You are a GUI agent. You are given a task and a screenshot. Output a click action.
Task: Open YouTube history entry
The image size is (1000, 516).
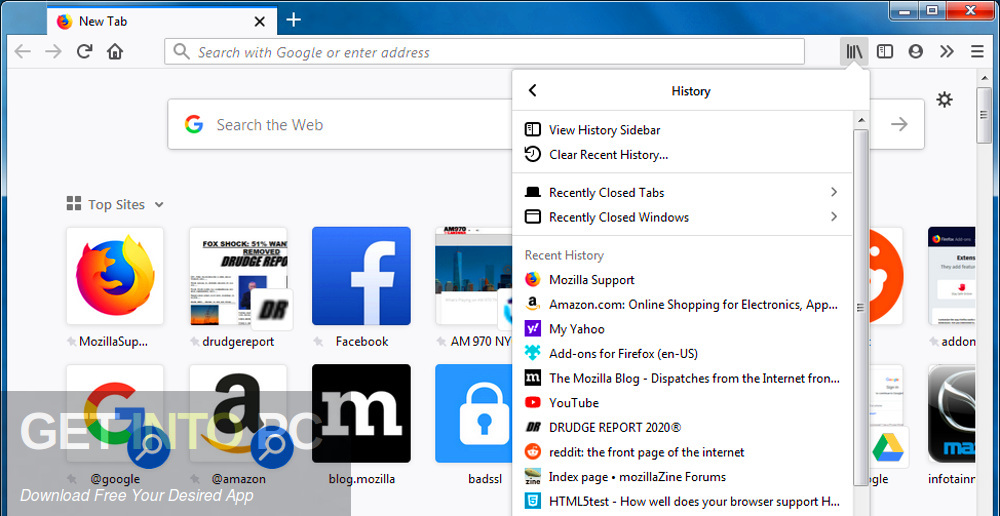point(682,402)
